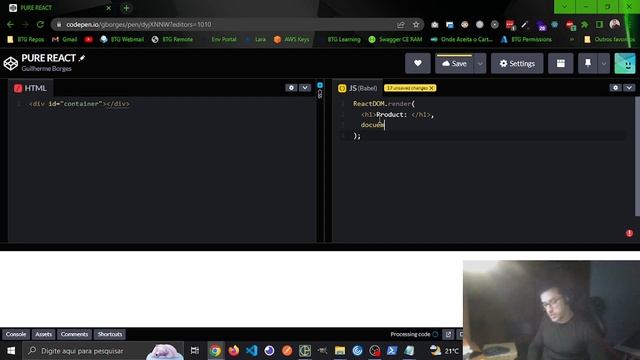Viewport: 640px width, 360px height.
Task: Pin the pen with pin icon
Action: tap(588, 63)
